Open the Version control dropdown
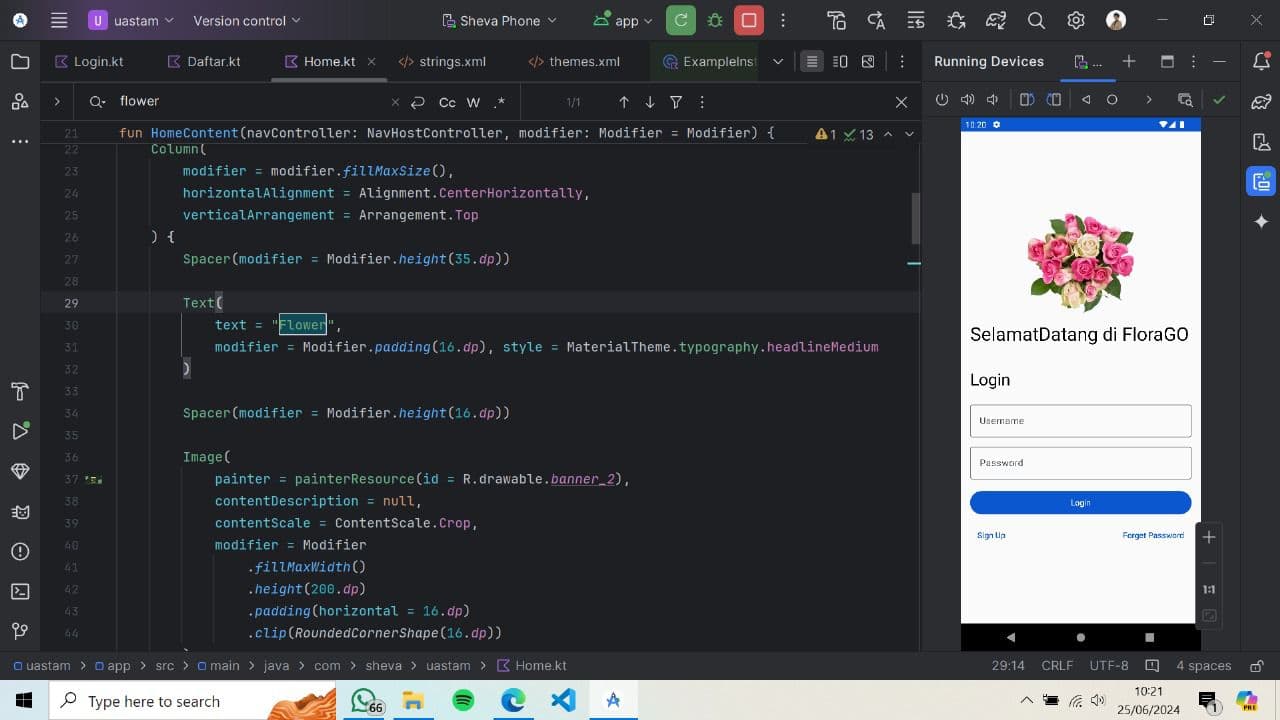The width and height of the screenshot is (1280, 720). coord(246,20)
